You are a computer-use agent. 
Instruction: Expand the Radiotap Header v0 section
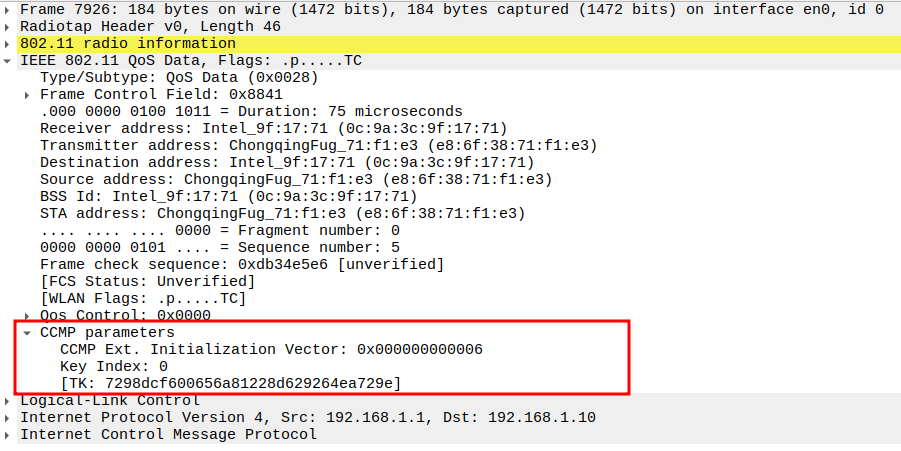9,26
